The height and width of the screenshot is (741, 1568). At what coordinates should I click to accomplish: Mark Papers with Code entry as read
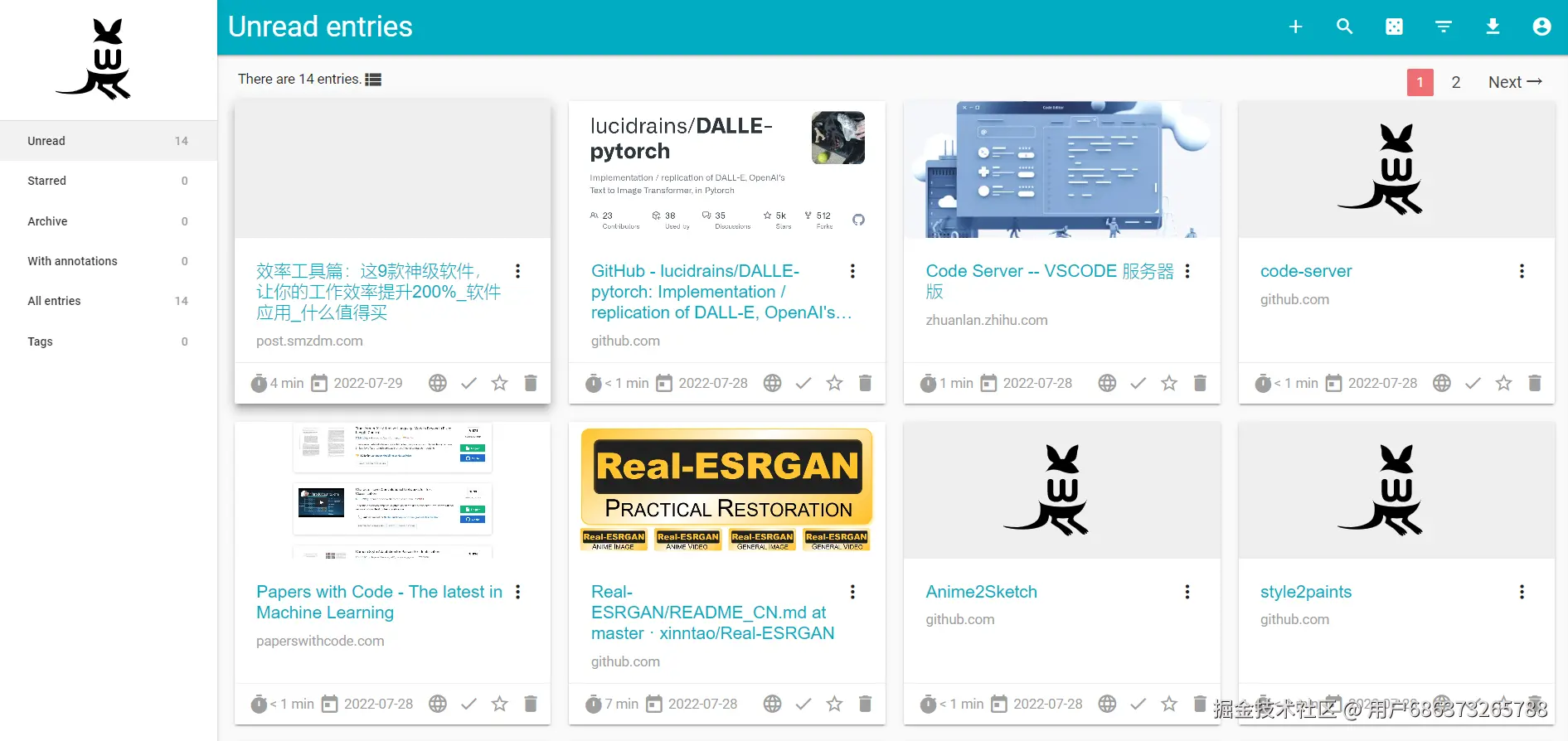(468, 704)
